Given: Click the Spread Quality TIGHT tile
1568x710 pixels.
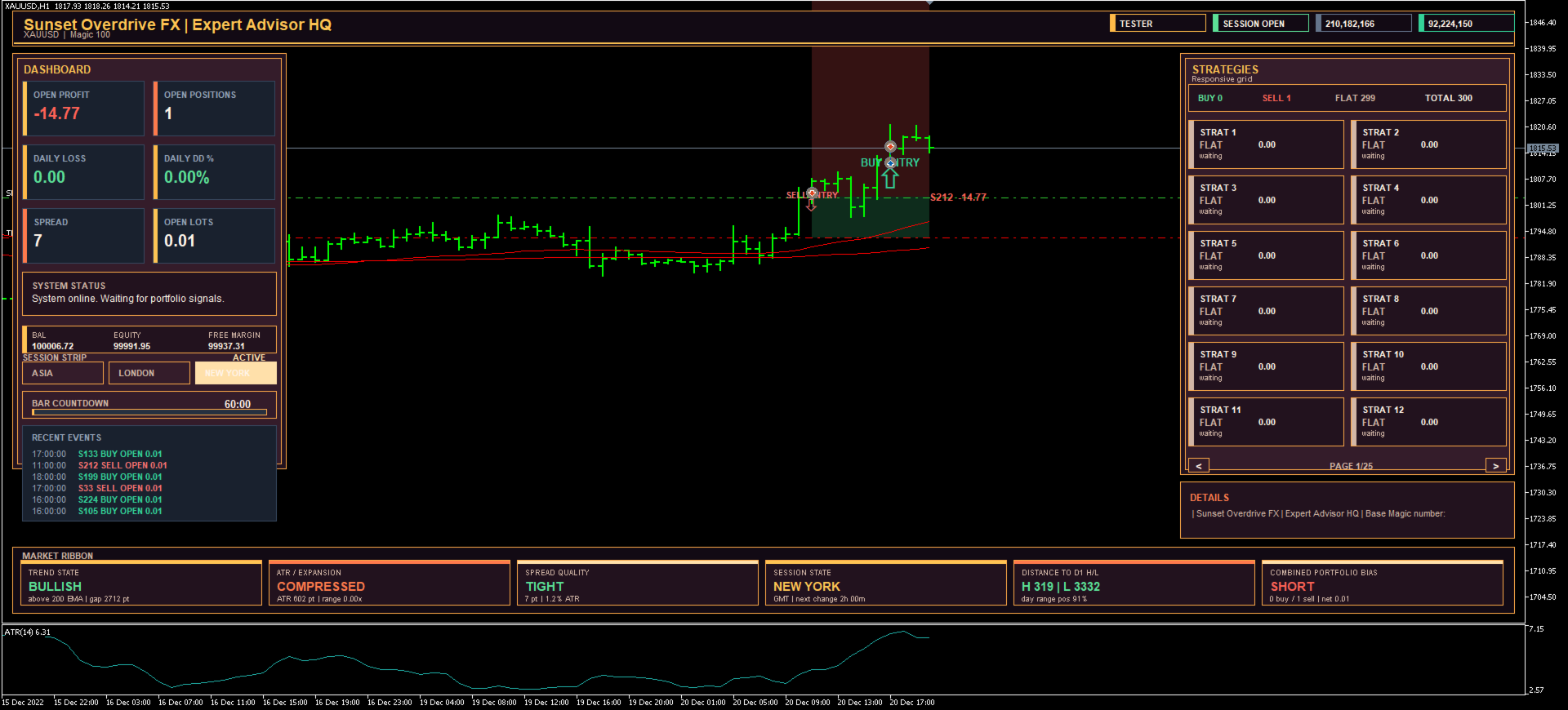Looking at the screenshot, I should pyautogui.click(x=638, y=584).
